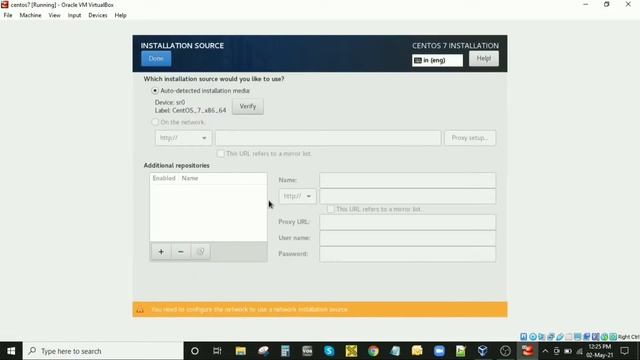Click the display settings status icon
This screenshot has width=640, height=360.
point(578,337)
